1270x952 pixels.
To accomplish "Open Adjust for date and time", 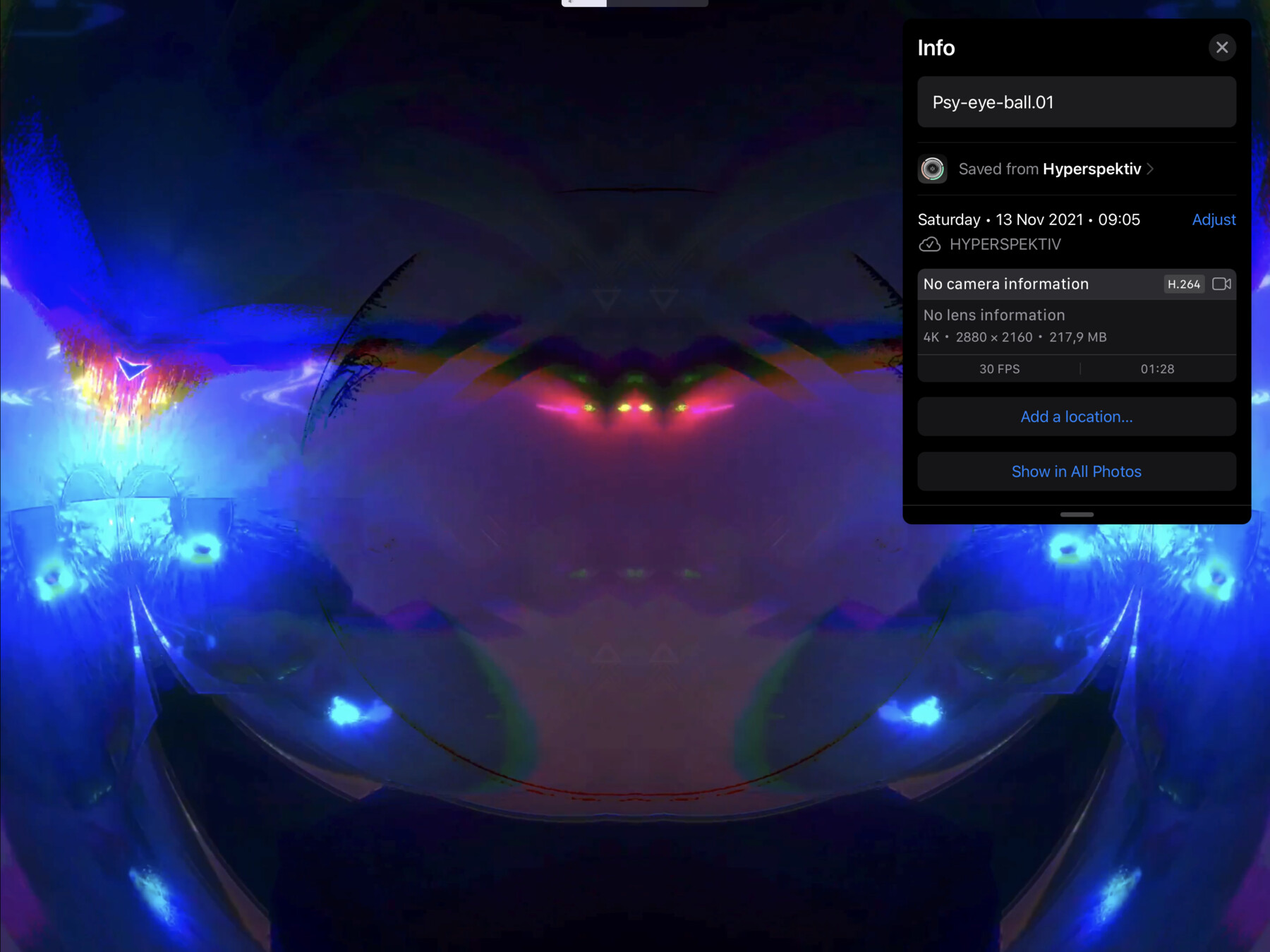I will pos(1214,219).
